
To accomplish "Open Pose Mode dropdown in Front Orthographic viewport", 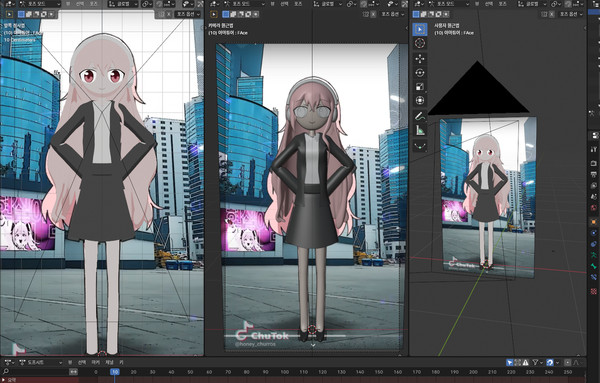I will coord(40,4).
